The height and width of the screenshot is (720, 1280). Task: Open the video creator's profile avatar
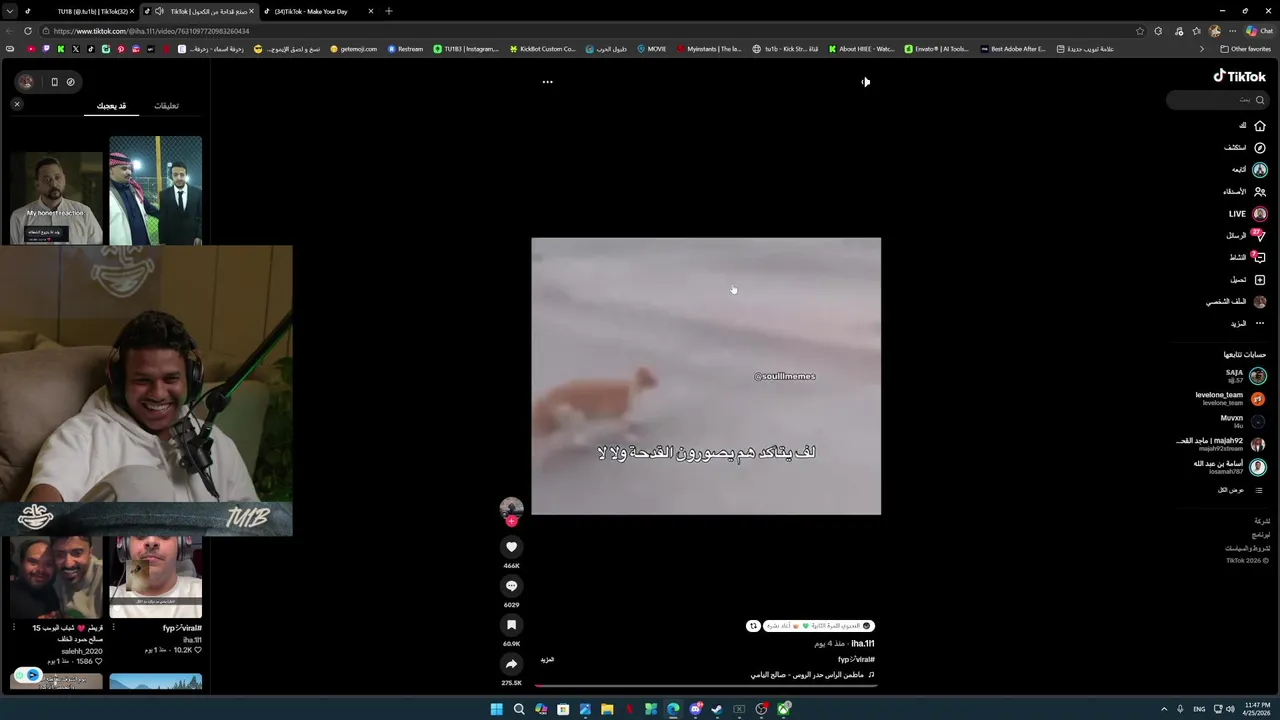pyautogui.click(x=511, y=508)
